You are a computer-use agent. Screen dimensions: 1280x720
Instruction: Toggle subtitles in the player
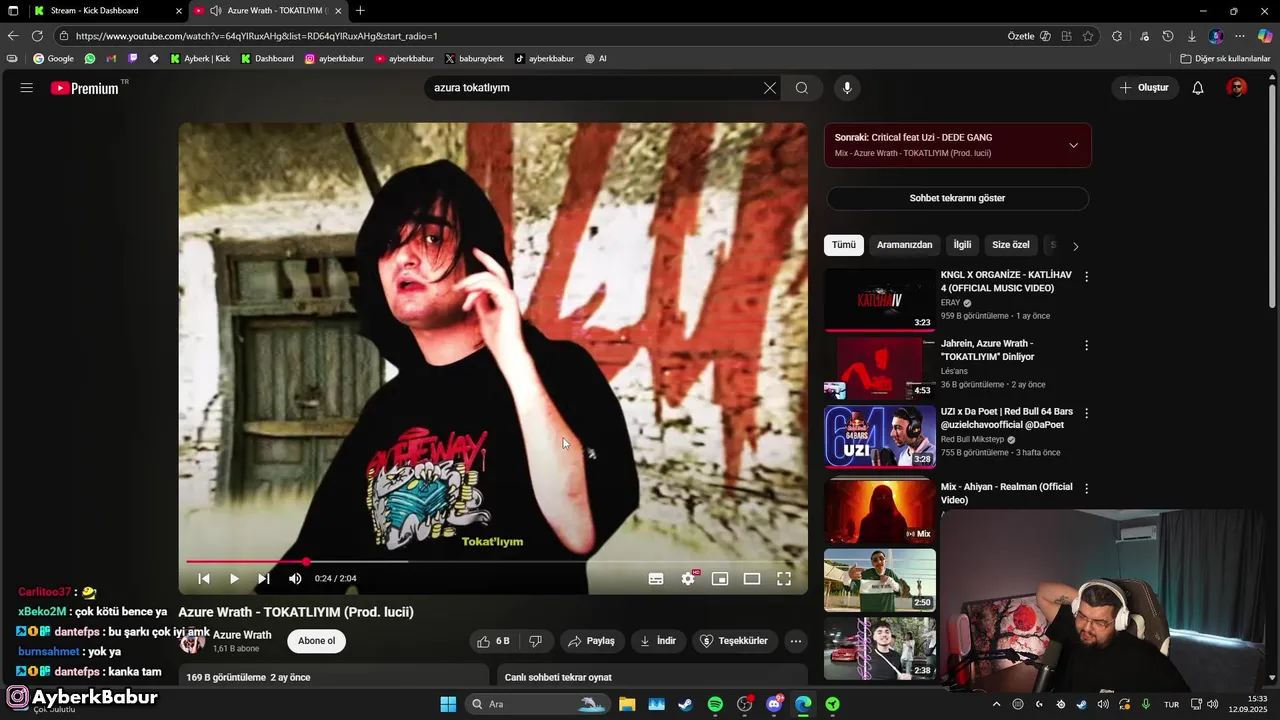pos(656,578)
